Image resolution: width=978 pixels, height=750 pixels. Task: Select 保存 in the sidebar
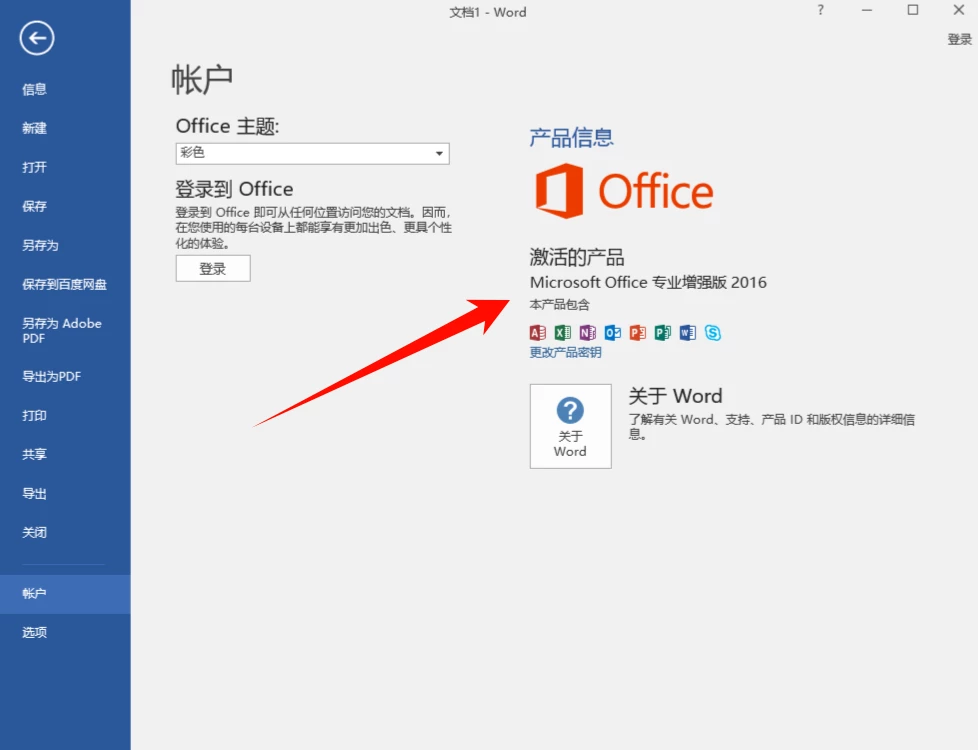click(x=65, y=206)
